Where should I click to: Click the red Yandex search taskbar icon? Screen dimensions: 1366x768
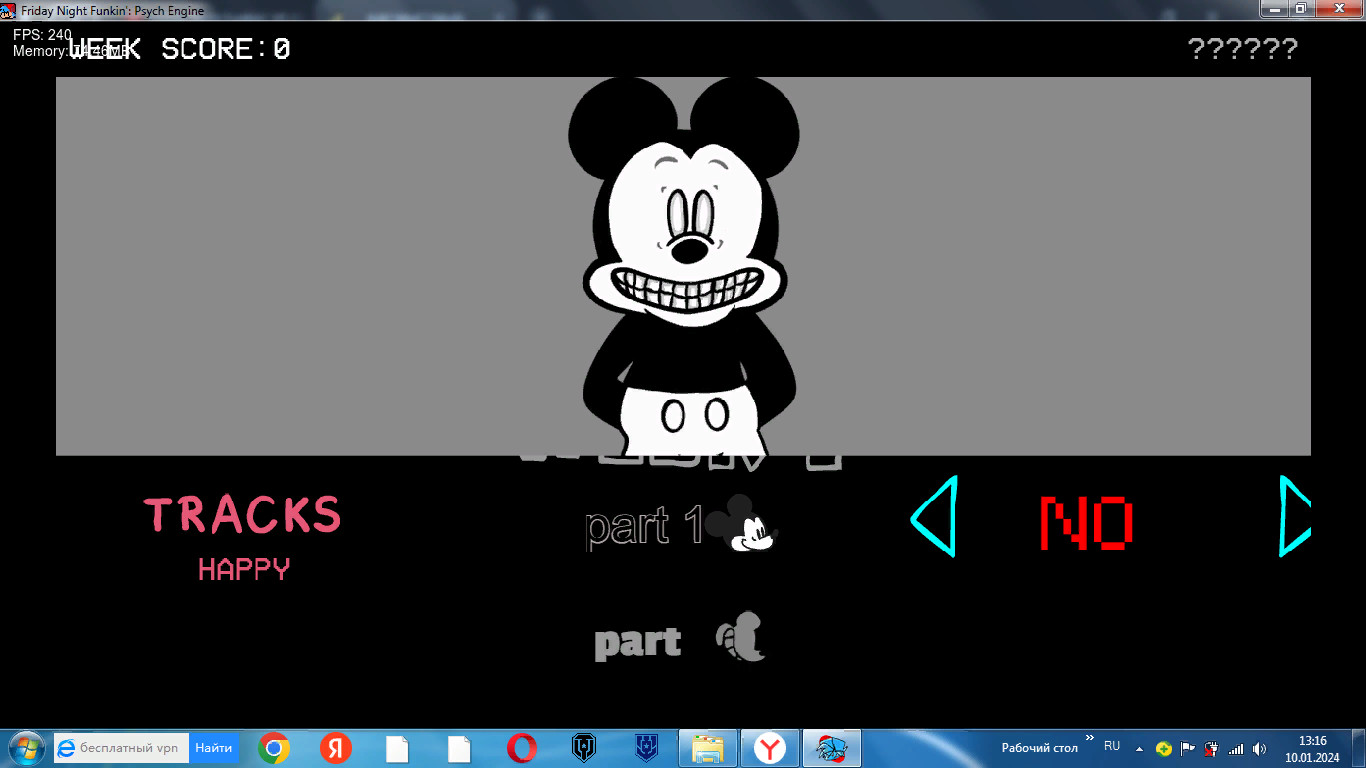tap(335, 747)
